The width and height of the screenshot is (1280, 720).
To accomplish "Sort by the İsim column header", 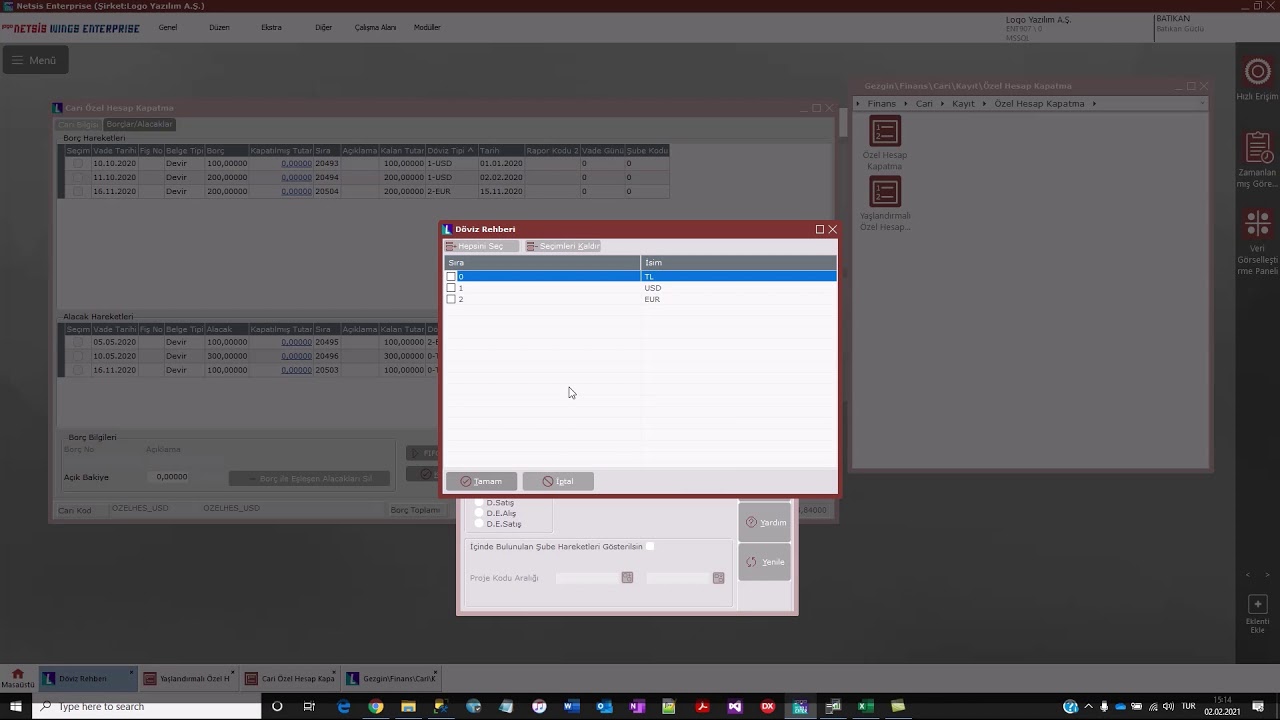I will (738, 262).
